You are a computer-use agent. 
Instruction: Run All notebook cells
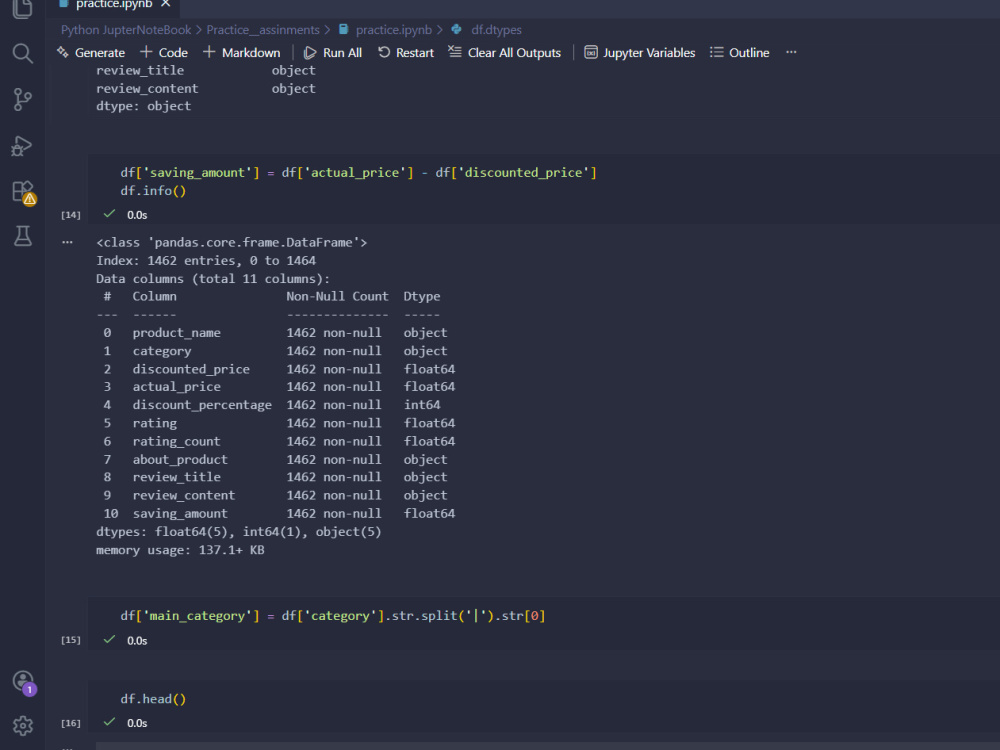pyautogui.click(x=333, y=52)
